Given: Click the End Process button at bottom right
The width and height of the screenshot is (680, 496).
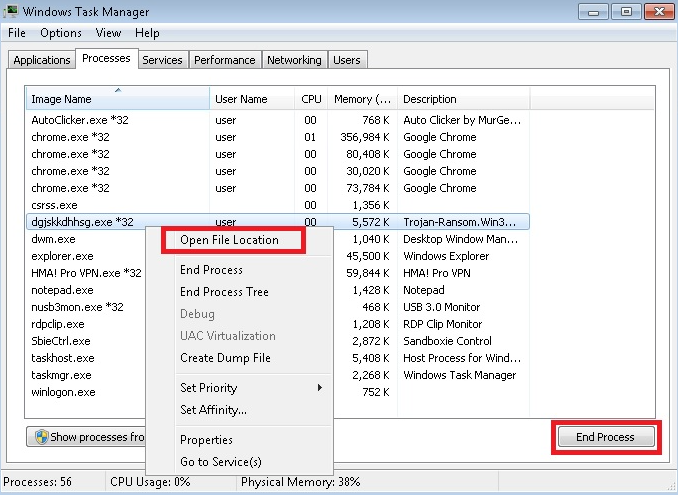Looking at the screenshot, I should [x=605, y=437].
